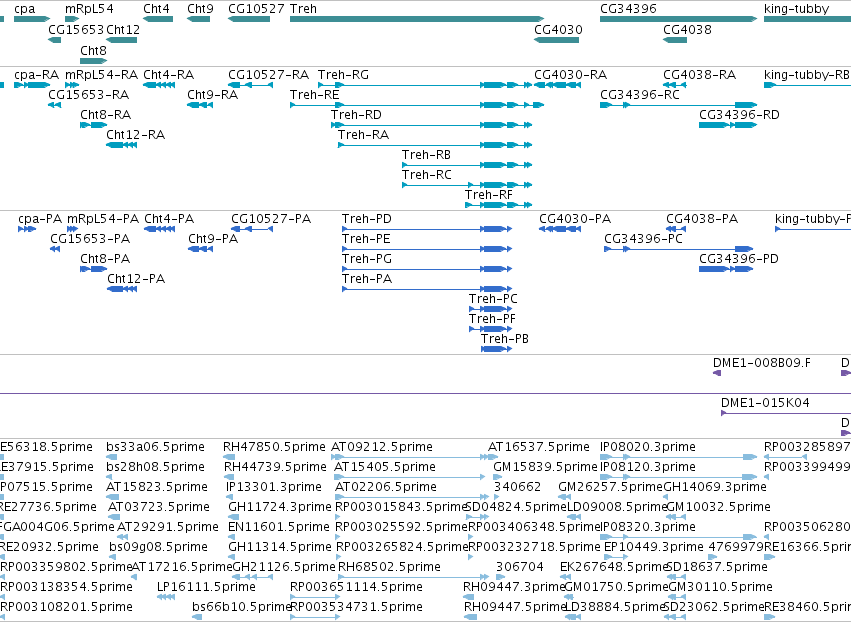
Task: Click the RH09447.3prime EST label
Action: (x=514, y=587)
